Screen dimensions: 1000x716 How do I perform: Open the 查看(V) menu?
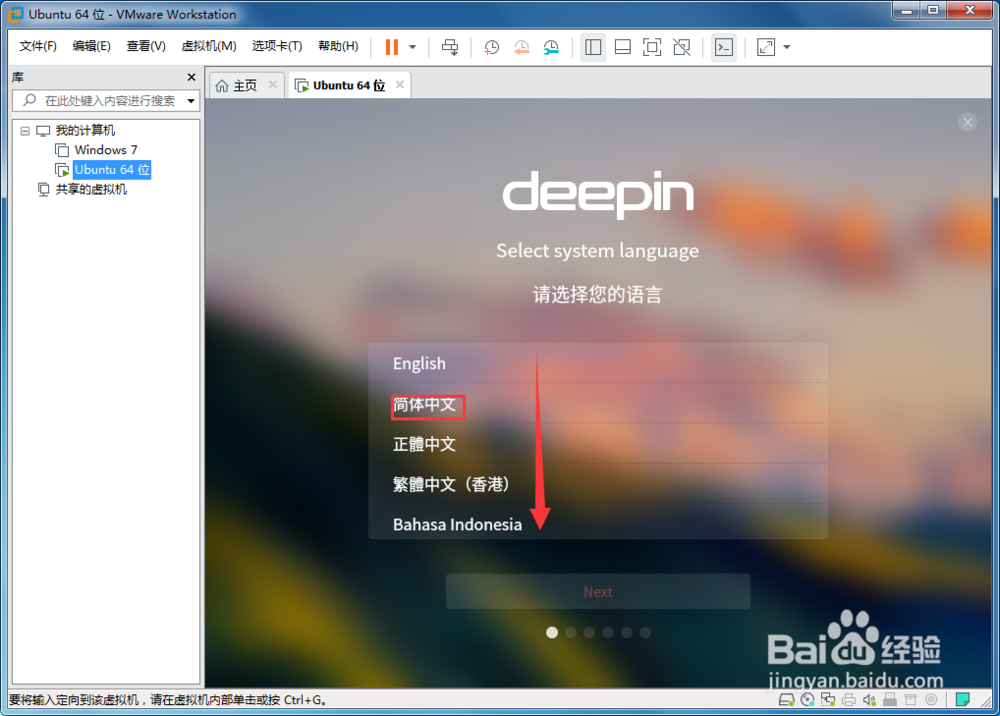point(146,46)
